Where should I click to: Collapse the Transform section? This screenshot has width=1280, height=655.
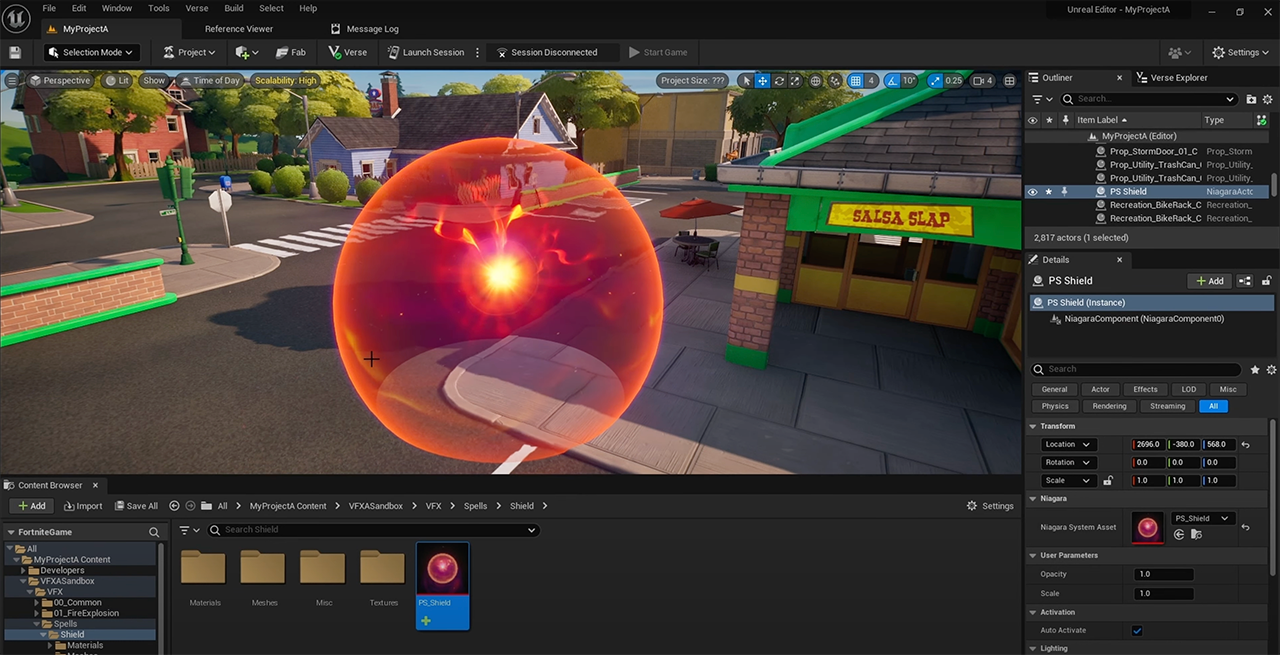[1033, 427]
